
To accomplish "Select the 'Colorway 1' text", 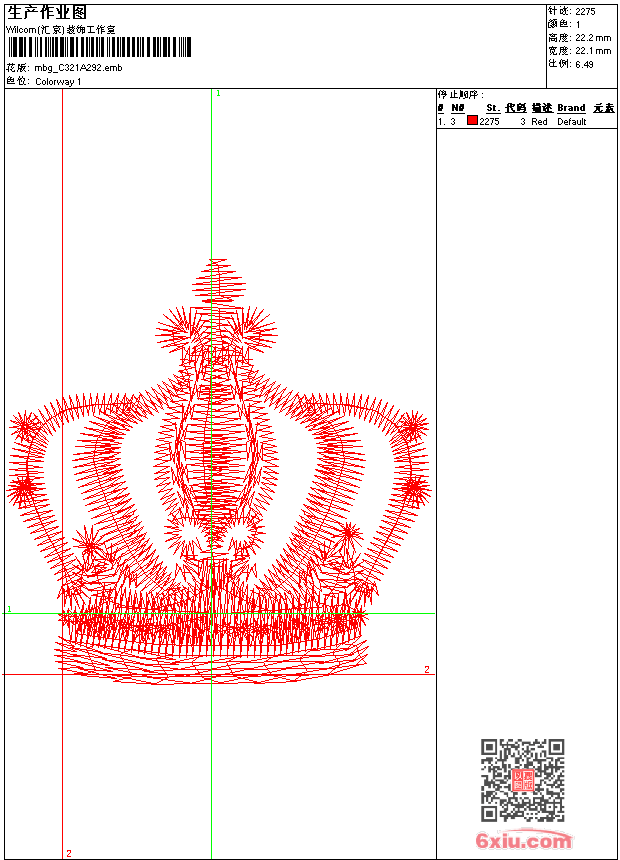I will (x=58, y=82).
